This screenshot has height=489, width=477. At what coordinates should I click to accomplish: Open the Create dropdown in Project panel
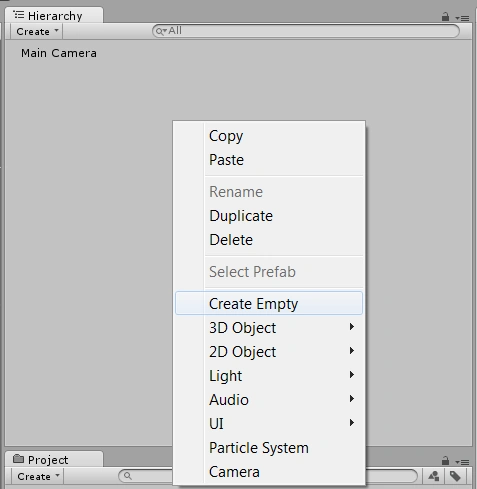(x=38, y=476)
